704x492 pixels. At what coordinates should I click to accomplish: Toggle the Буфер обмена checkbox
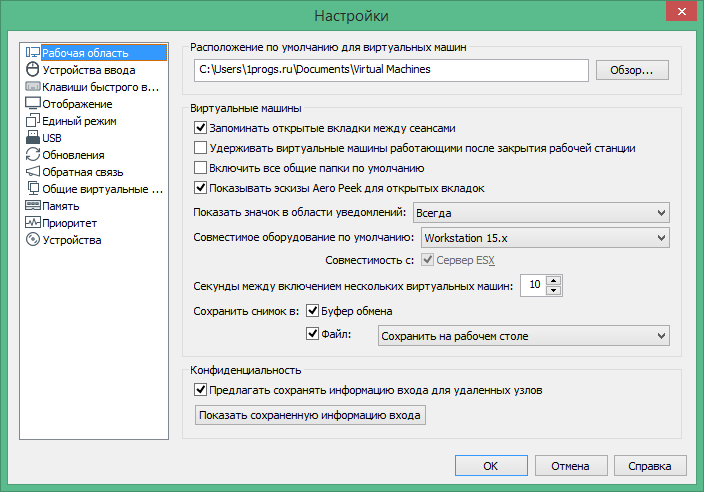311,311
